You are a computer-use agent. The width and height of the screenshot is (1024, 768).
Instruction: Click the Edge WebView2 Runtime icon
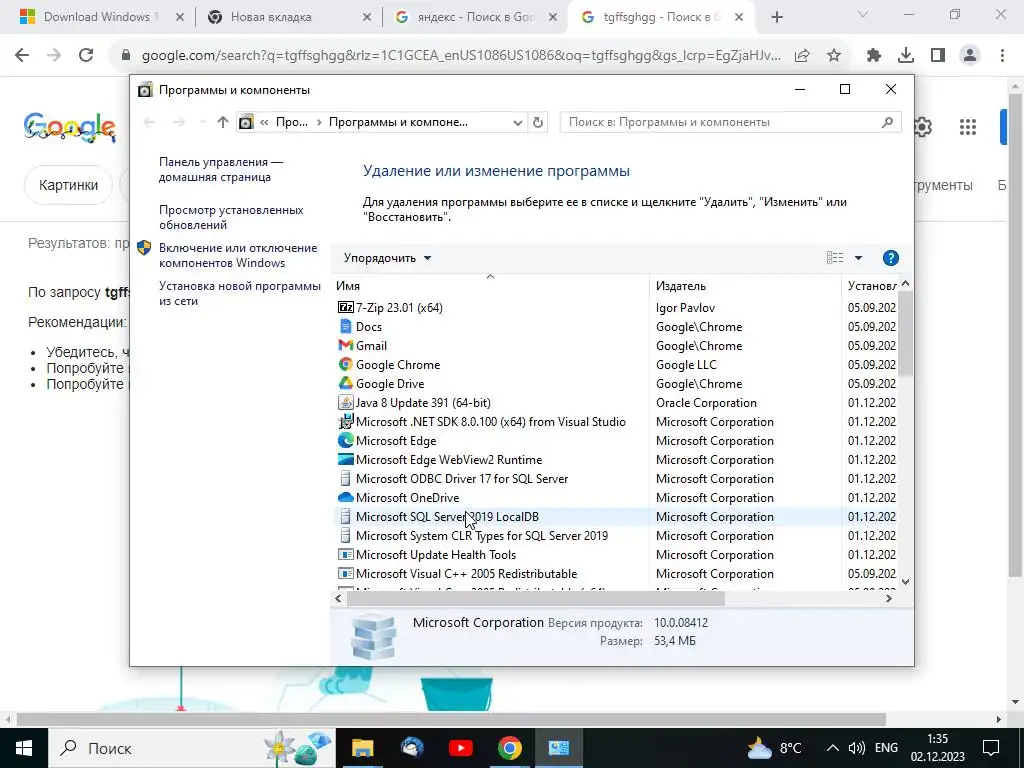(345, 460)
